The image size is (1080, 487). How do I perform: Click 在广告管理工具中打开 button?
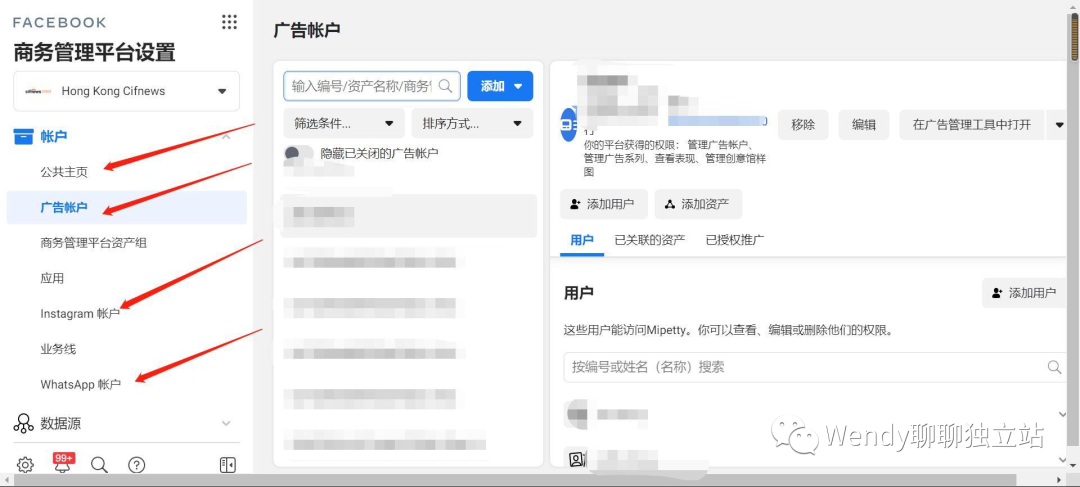(x=972, y=125)
